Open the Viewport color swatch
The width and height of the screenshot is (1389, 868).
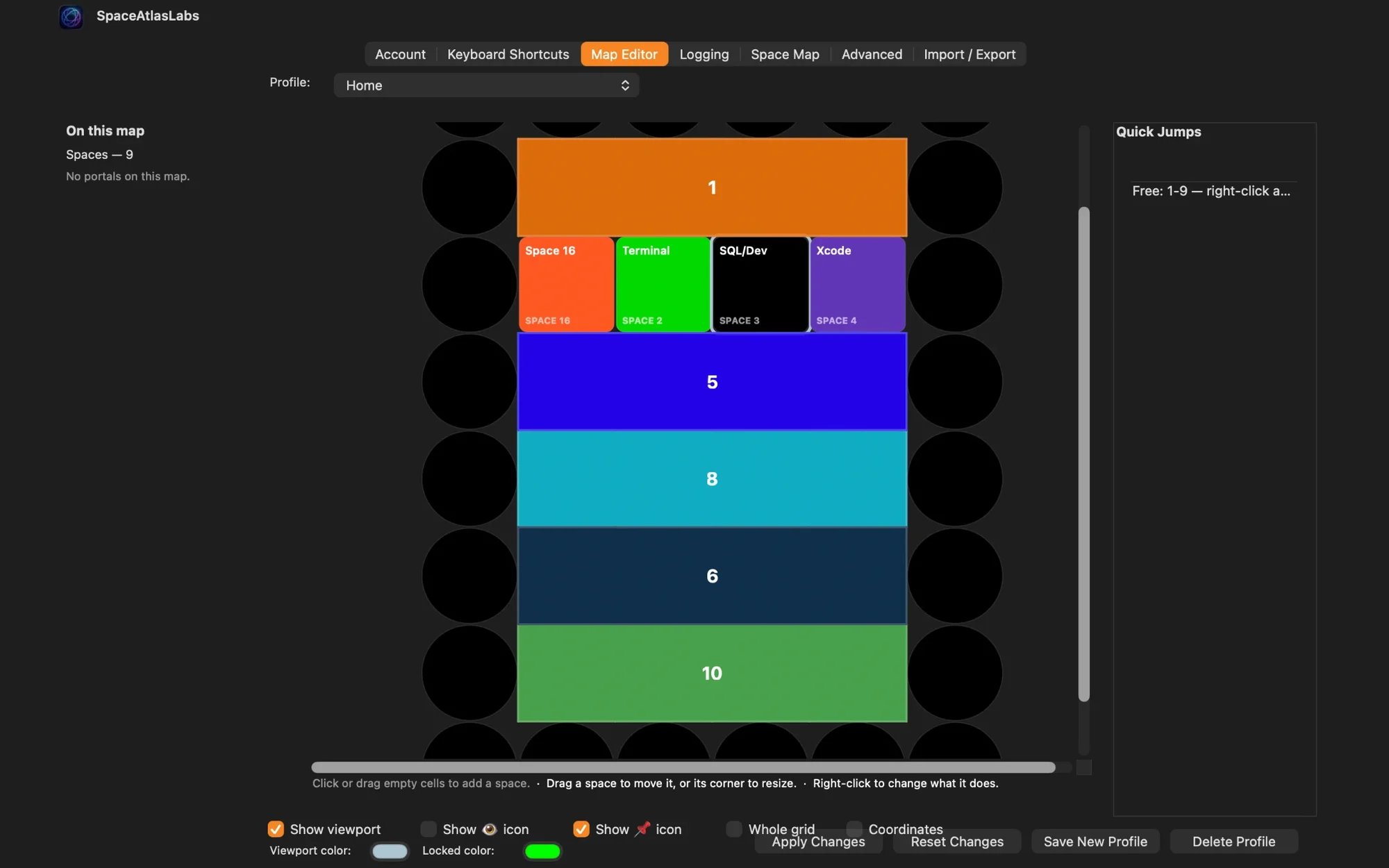coord(390,851)
